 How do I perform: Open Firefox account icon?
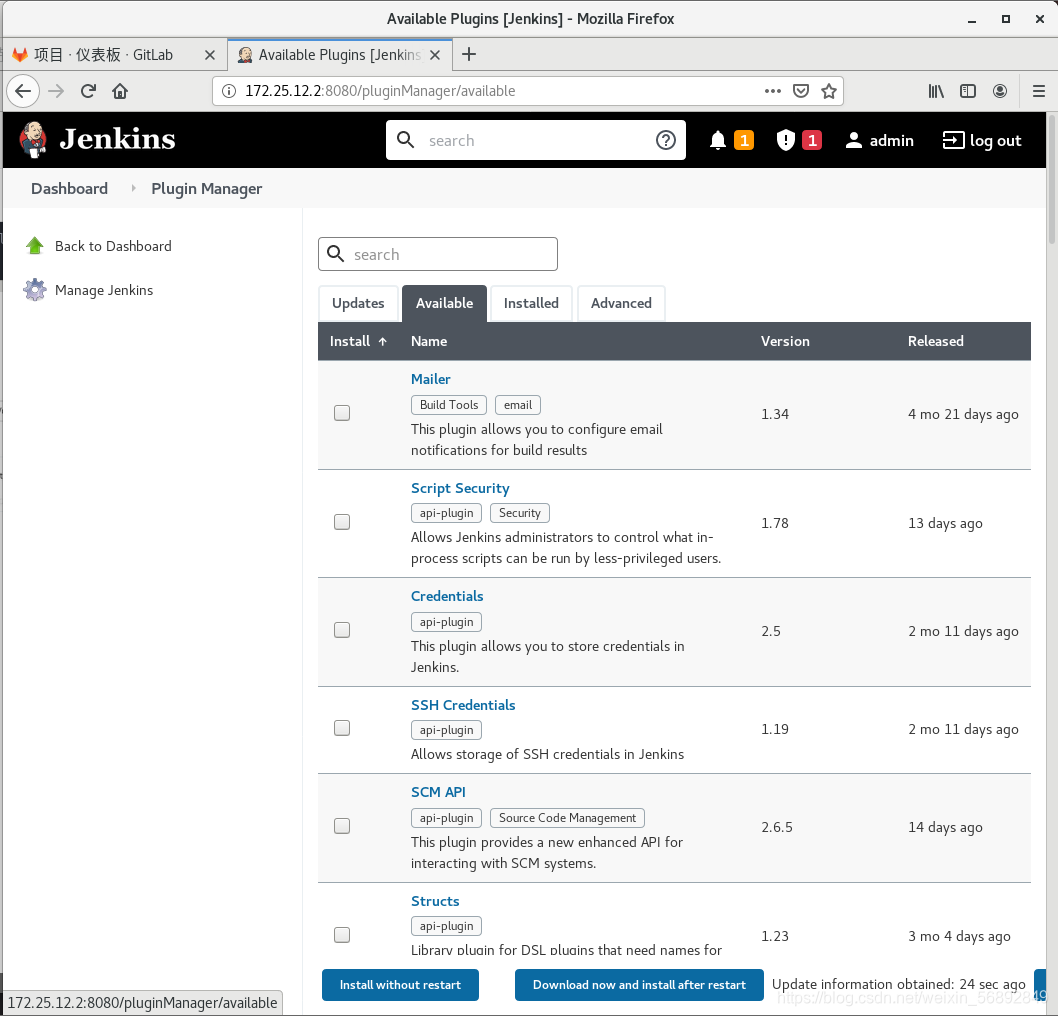pyautogui.click(x=1000, y=91)
